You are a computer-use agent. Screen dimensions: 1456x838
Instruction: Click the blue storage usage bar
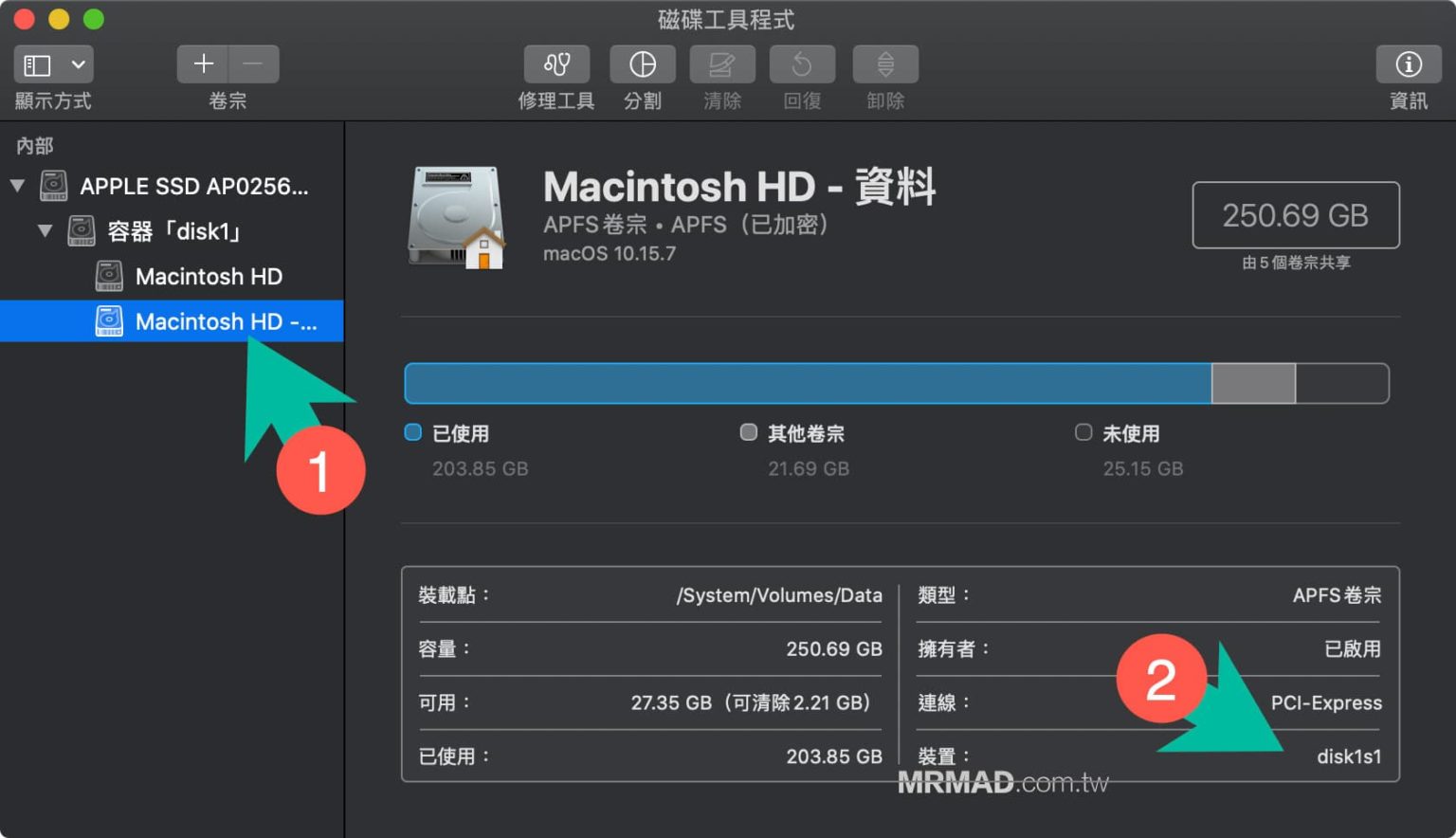[806, 382]
